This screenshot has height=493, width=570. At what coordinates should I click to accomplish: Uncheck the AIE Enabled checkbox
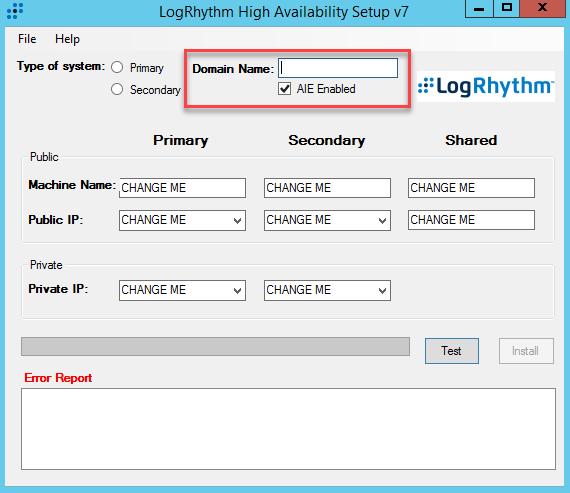(x=285, y=89)
